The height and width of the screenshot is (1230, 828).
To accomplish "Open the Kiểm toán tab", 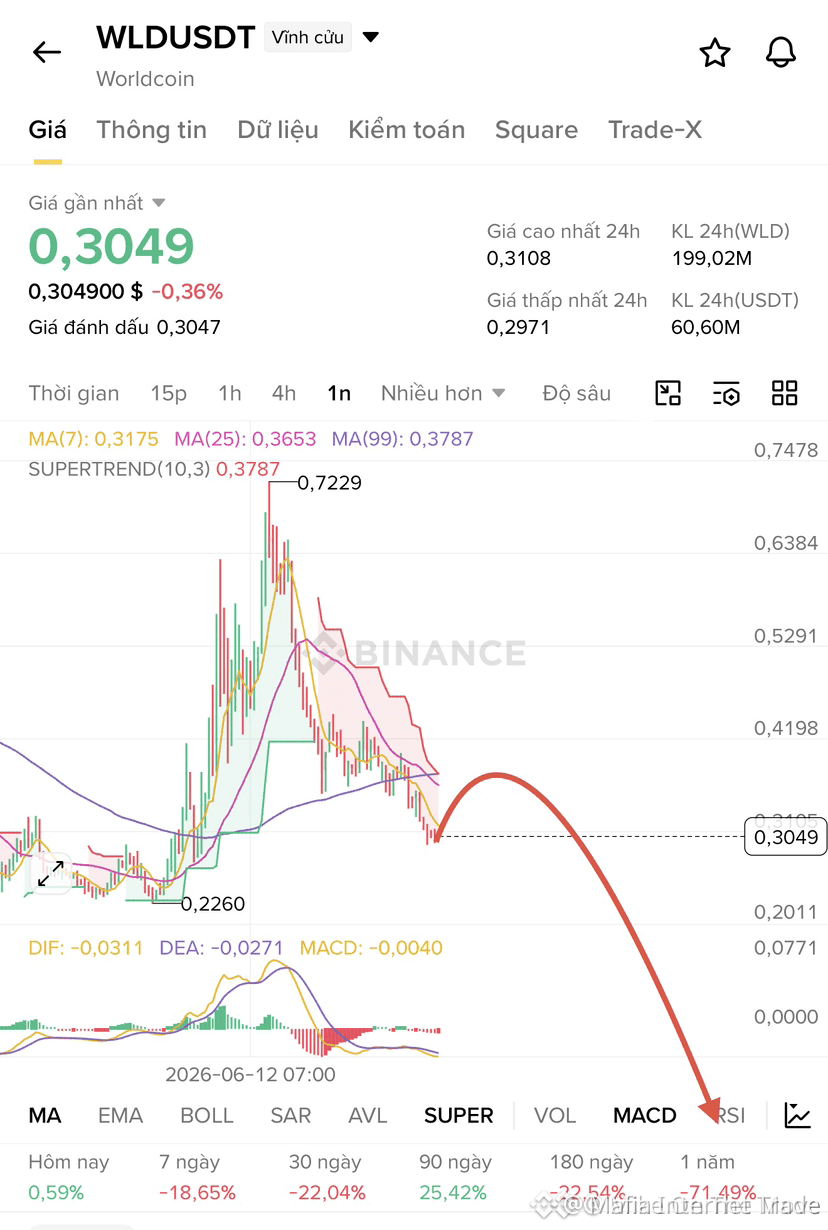I will (406, 130).
